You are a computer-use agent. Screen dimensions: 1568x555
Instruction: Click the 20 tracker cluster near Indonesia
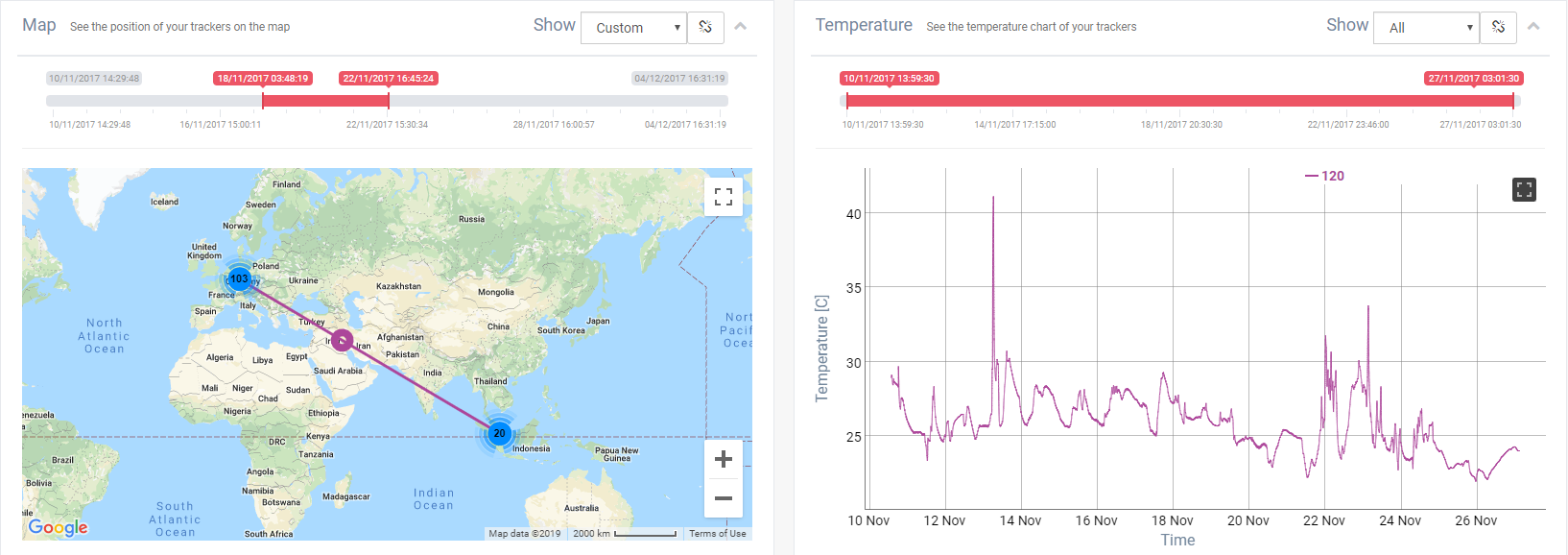tap(499, 433)
